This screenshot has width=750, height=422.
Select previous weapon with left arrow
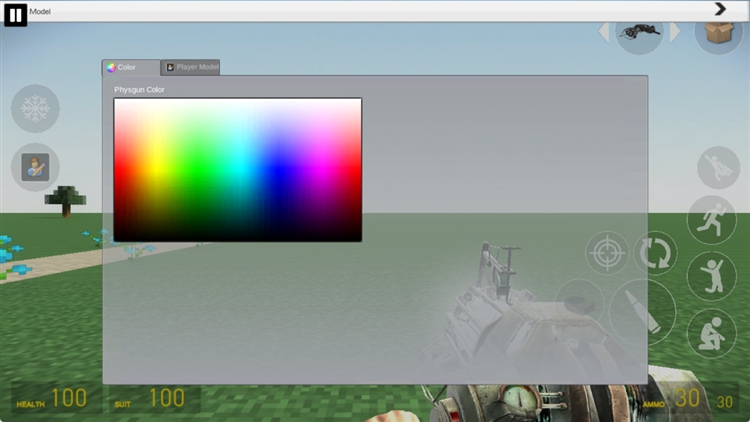(x=604, y=33)
